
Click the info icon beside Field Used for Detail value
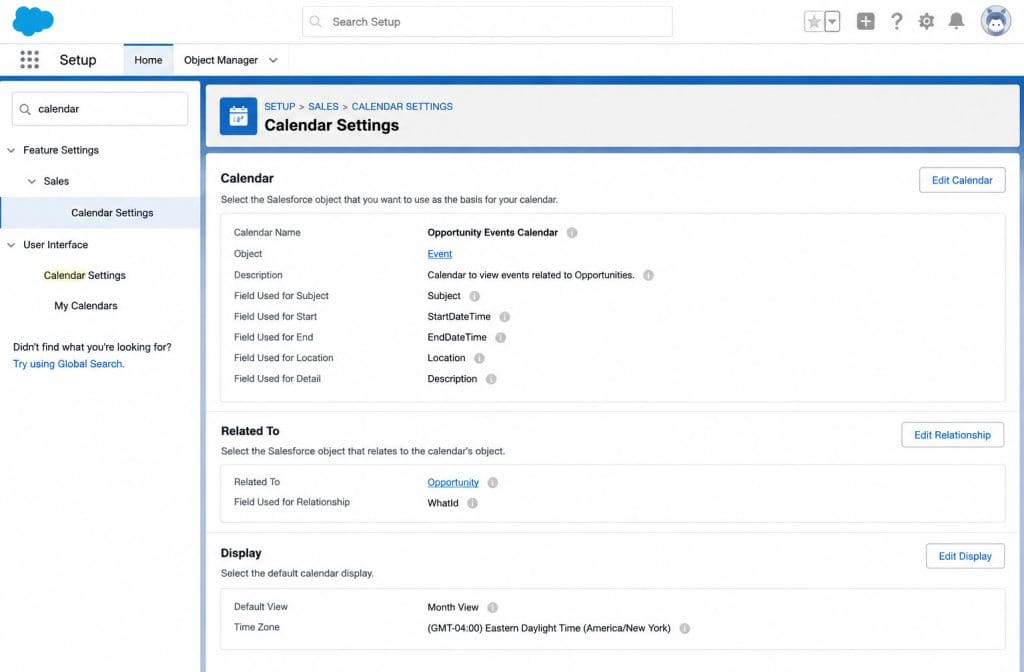tap(491, 379)
